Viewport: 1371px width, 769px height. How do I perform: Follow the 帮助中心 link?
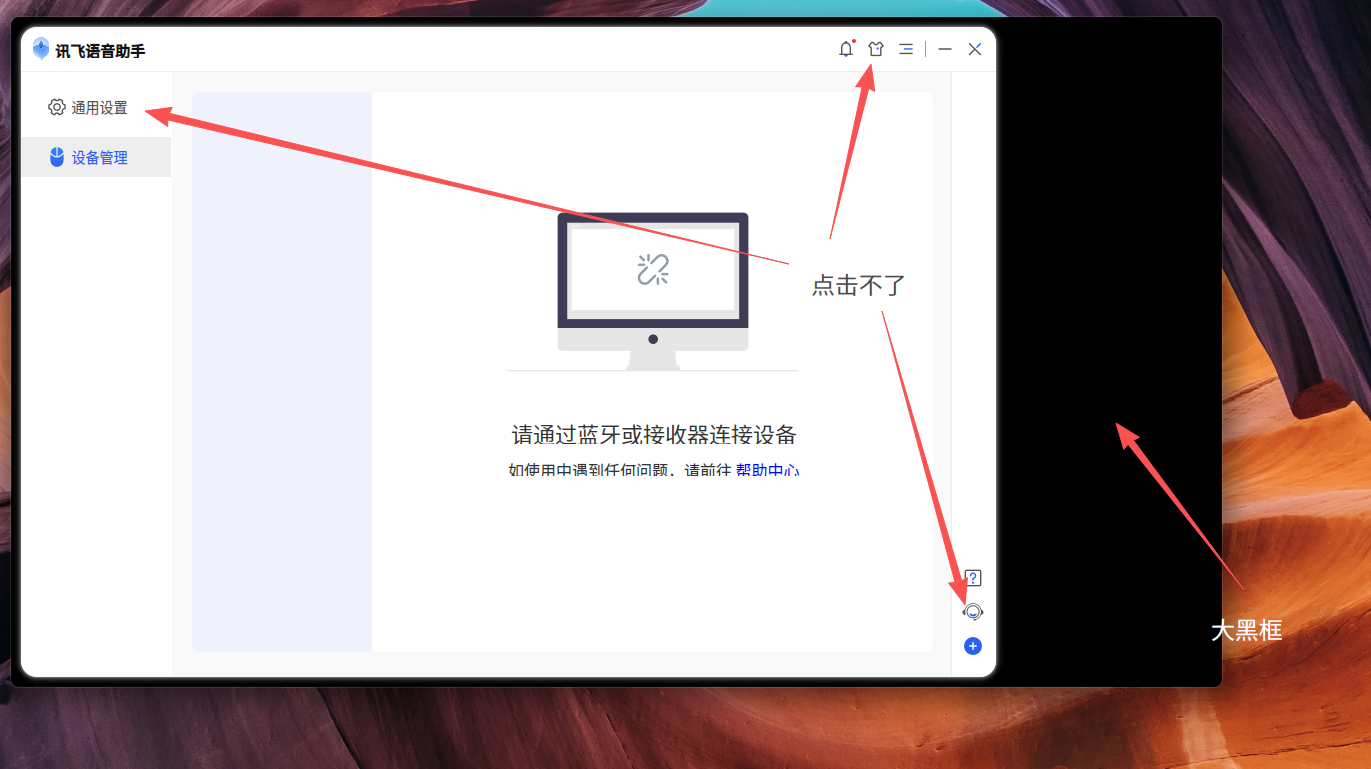click(x=767, y=470)
